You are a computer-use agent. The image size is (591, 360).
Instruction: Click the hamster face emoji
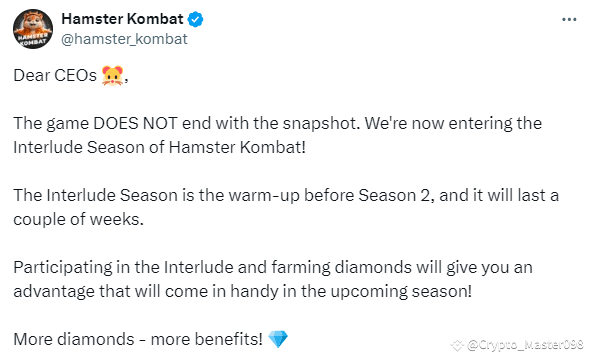click(x=112, y=75)
